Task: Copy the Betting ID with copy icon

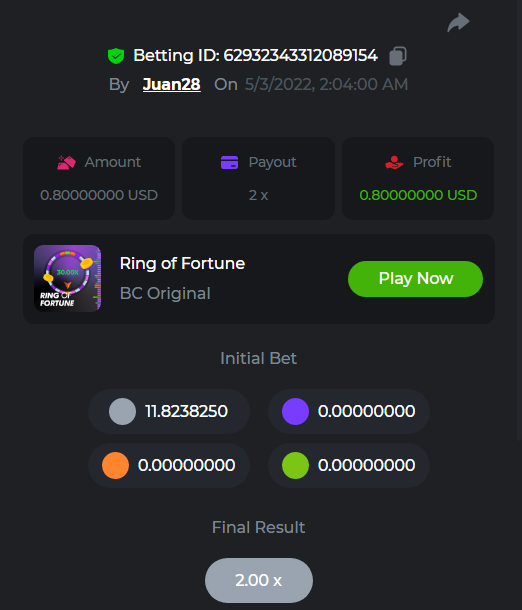Action: [x=398, y=56]
